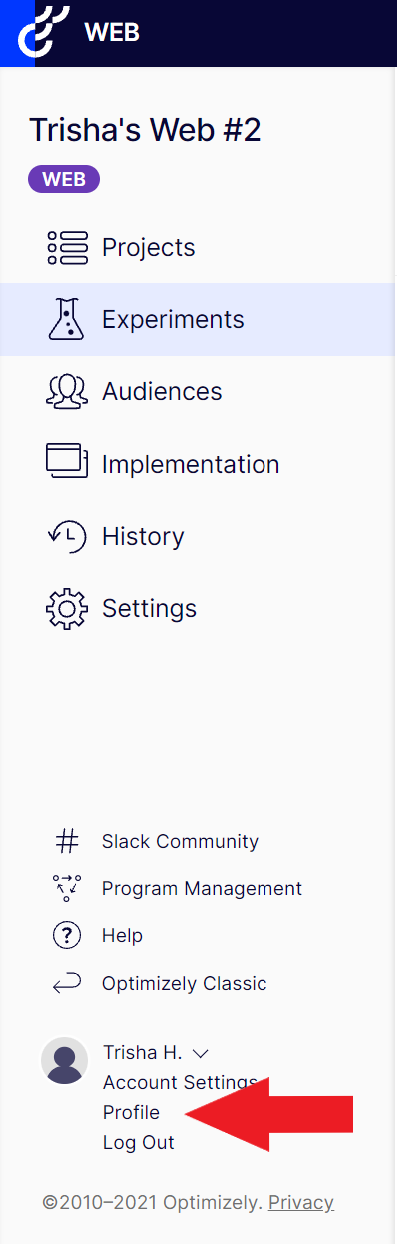Viewport: 397px width, 1244px height.
Task: Click the Help question mark icon
Action: click(x=66, y=935)
